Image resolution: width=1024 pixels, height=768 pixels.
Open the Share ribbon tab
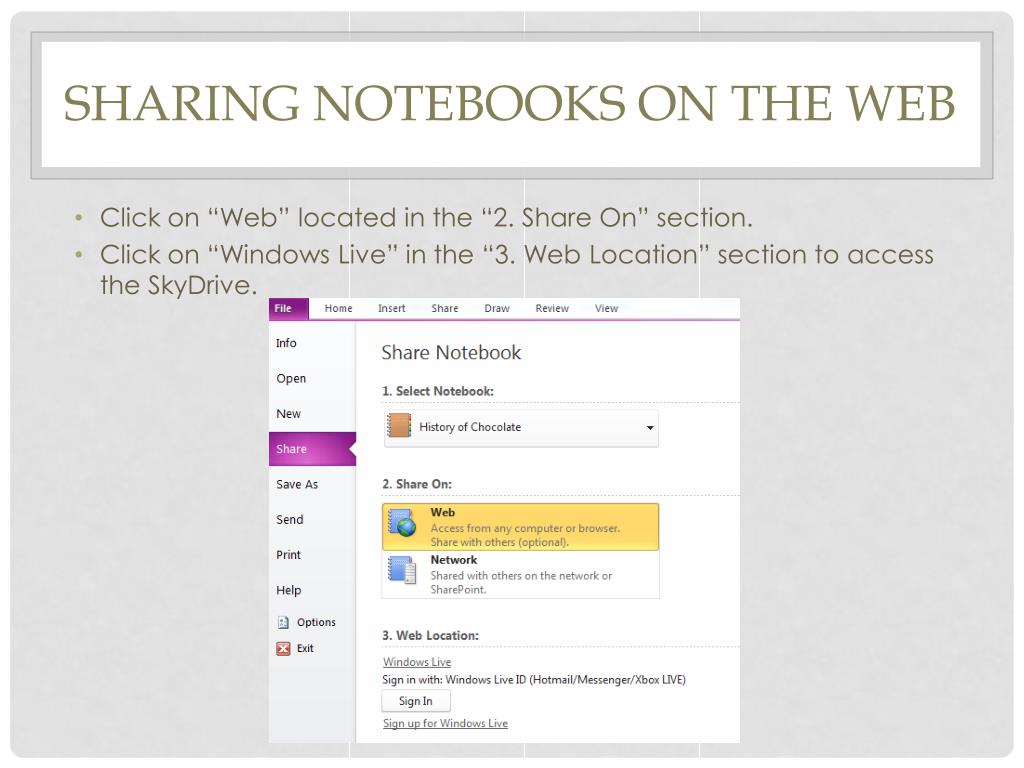tap(445, 308)
